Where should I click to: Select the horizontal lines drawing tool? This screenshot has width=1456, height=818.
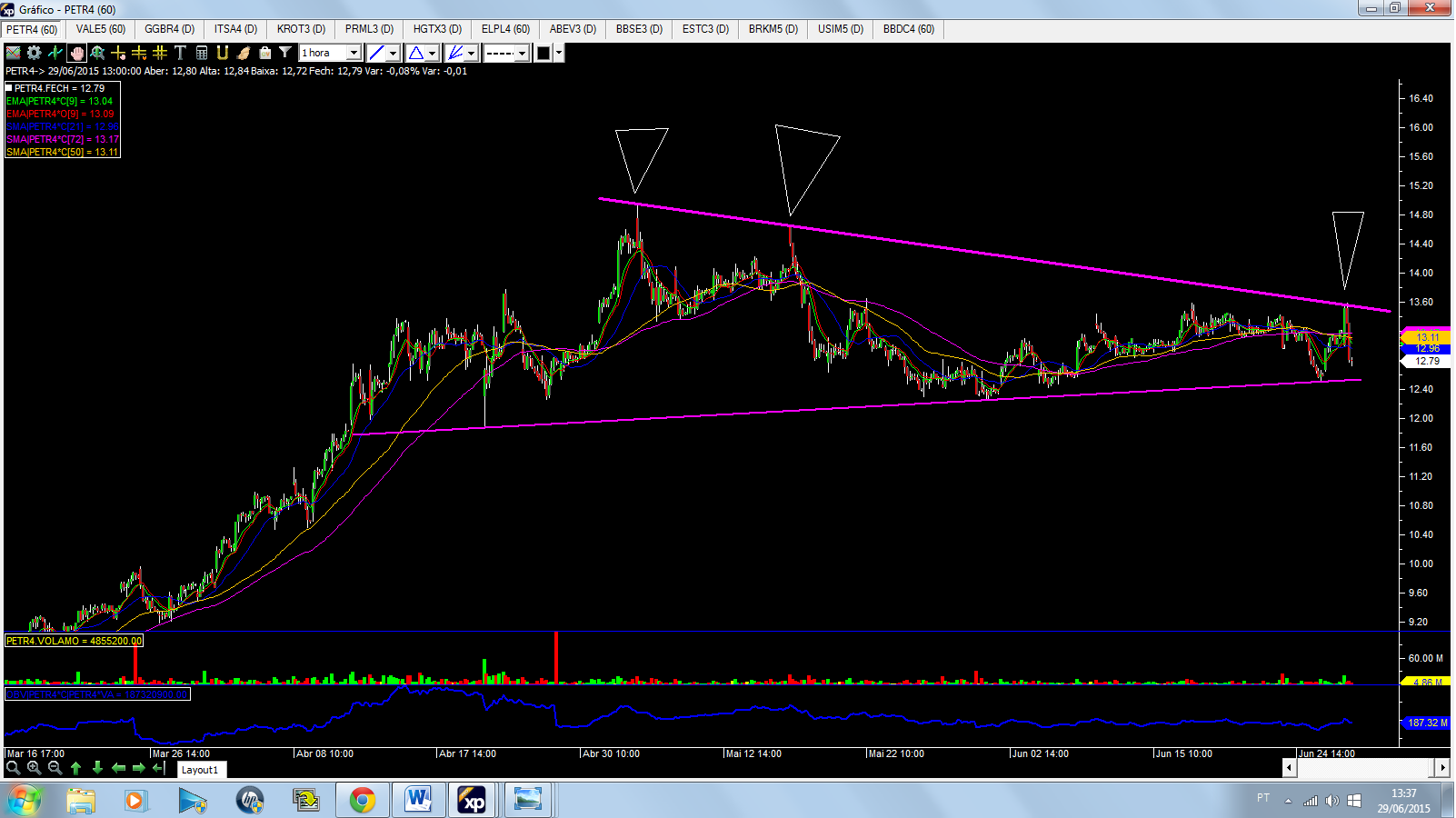tap(139, 53)
